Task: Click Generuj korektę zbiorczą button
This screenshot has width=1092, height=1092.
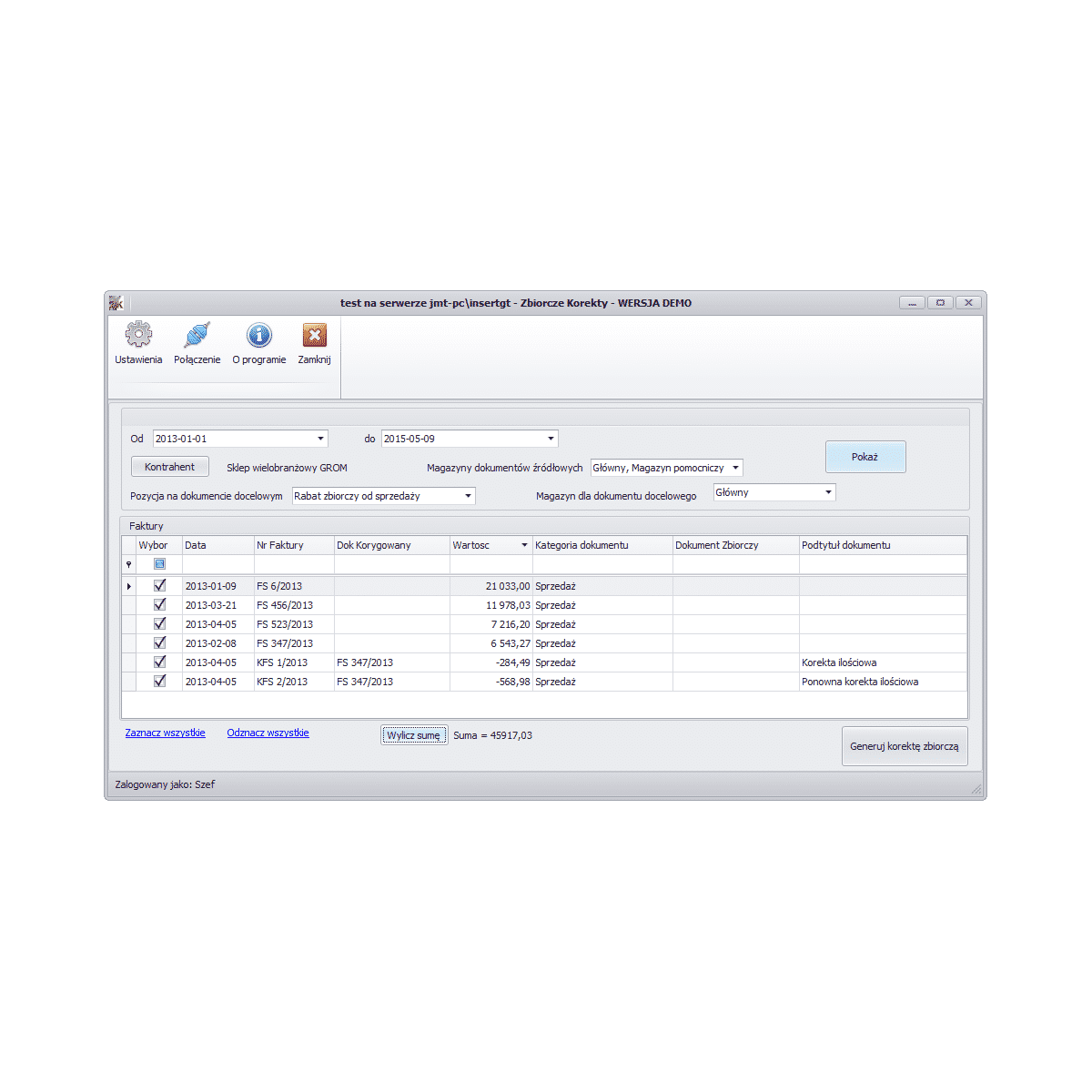Action: tap(904, 746)
